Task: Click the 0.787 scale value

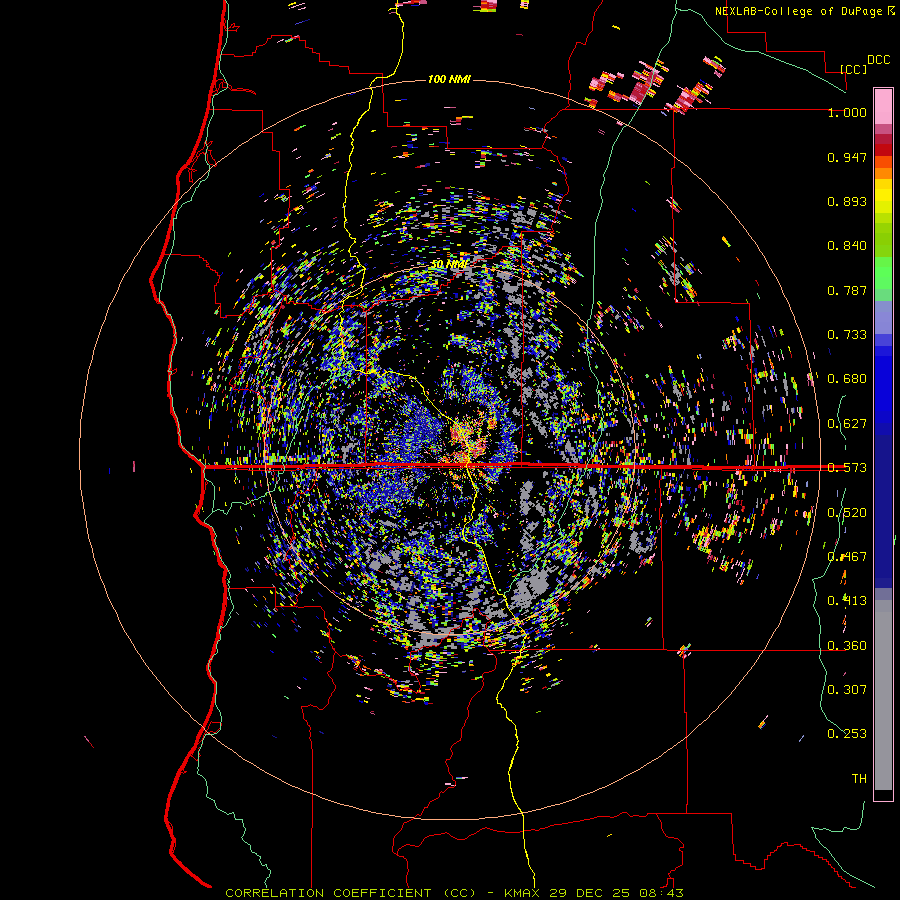Action: point(847,290)
